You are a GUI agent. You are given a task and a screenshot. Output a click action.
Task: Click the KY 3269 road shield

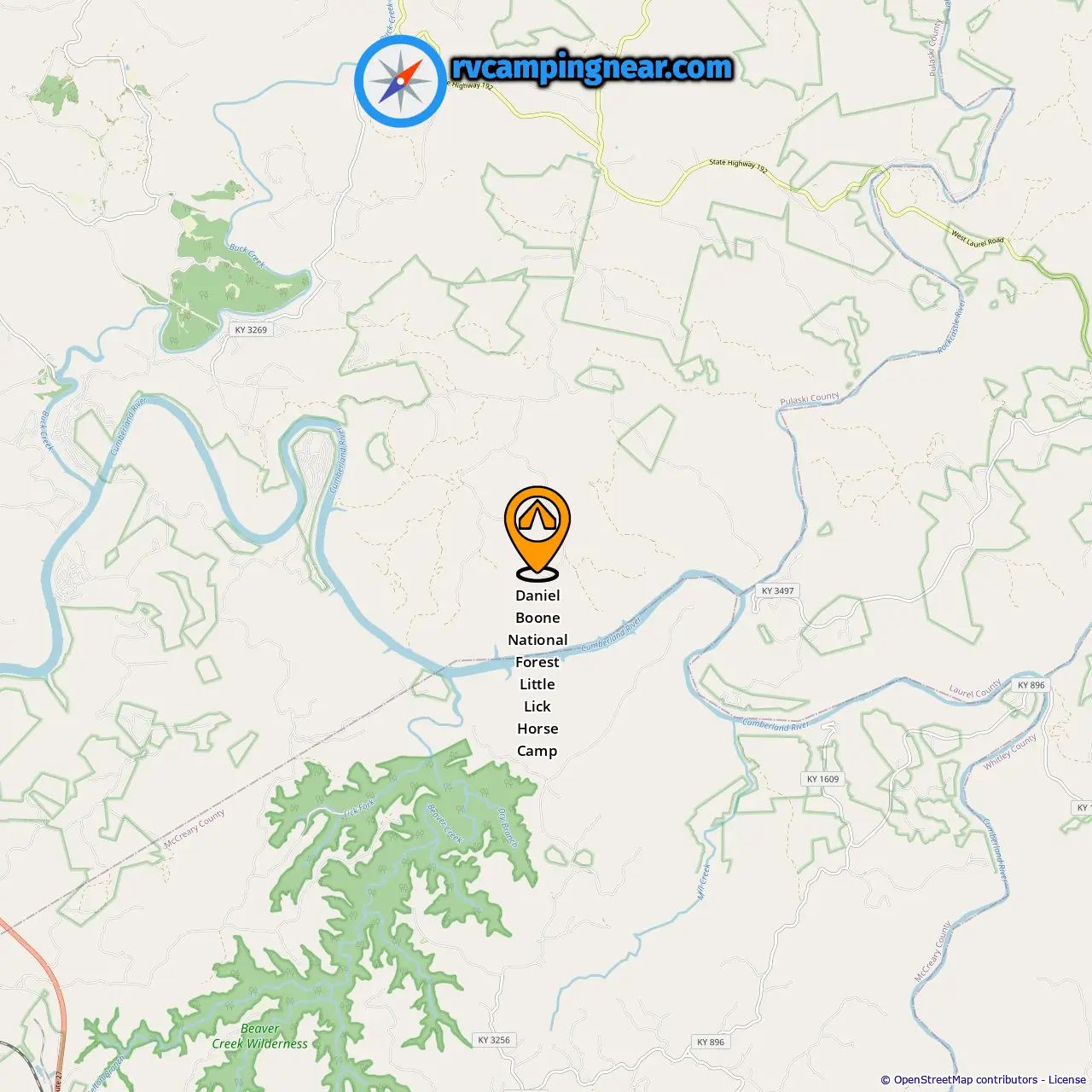pos(251,329)
